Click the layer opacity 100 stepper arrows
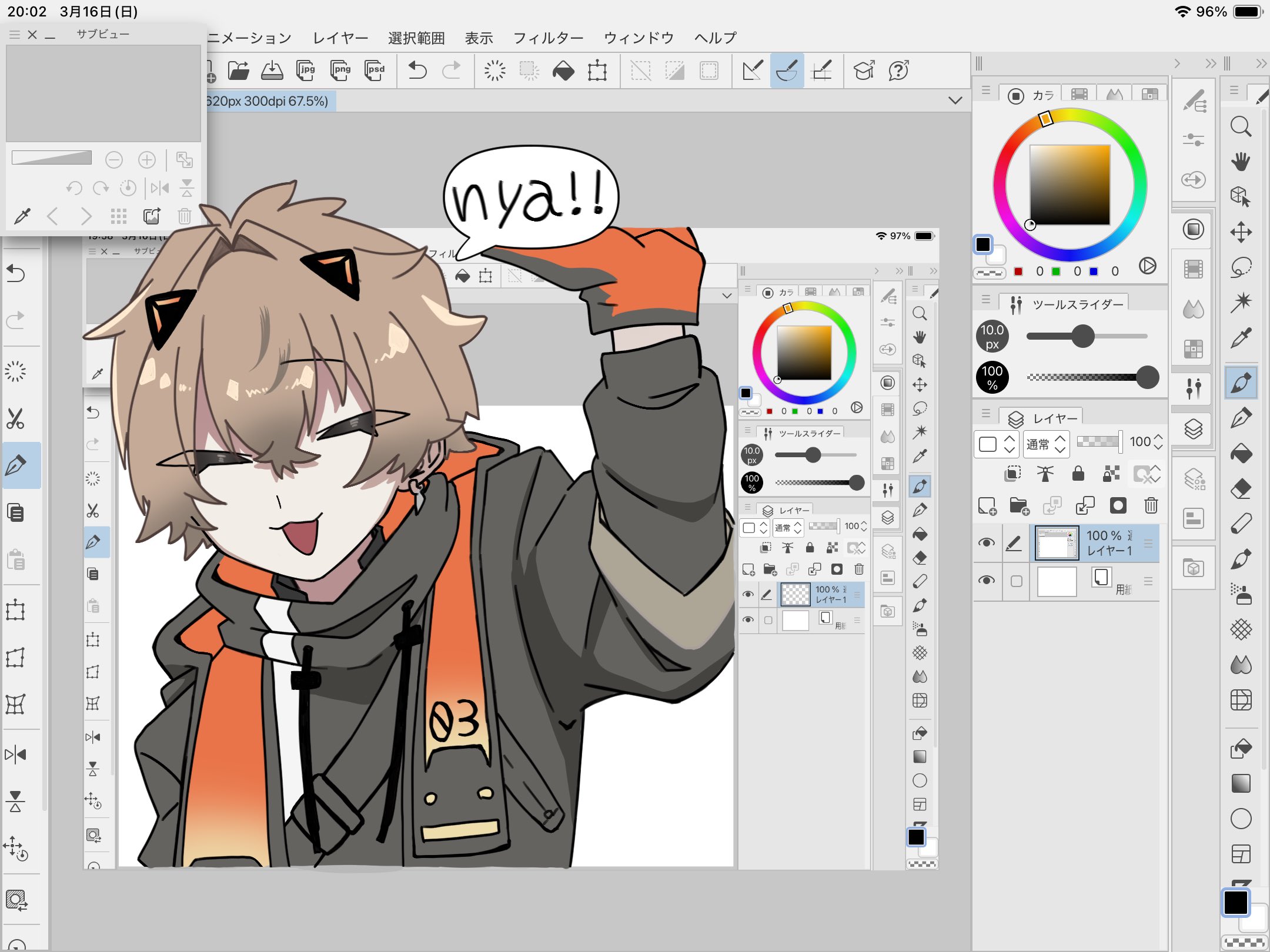1270x952 pixels. [x=1158, y=442]
